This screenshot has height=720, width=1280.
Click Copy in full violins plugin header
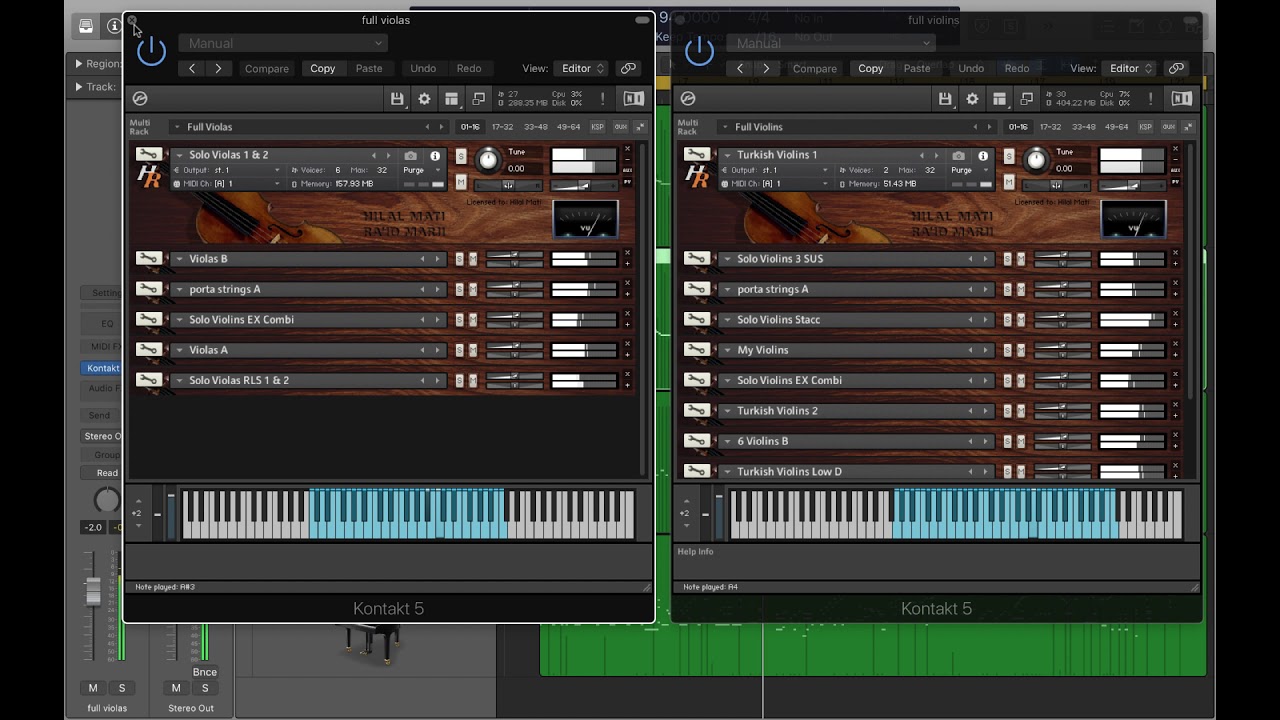pos(871,68)
